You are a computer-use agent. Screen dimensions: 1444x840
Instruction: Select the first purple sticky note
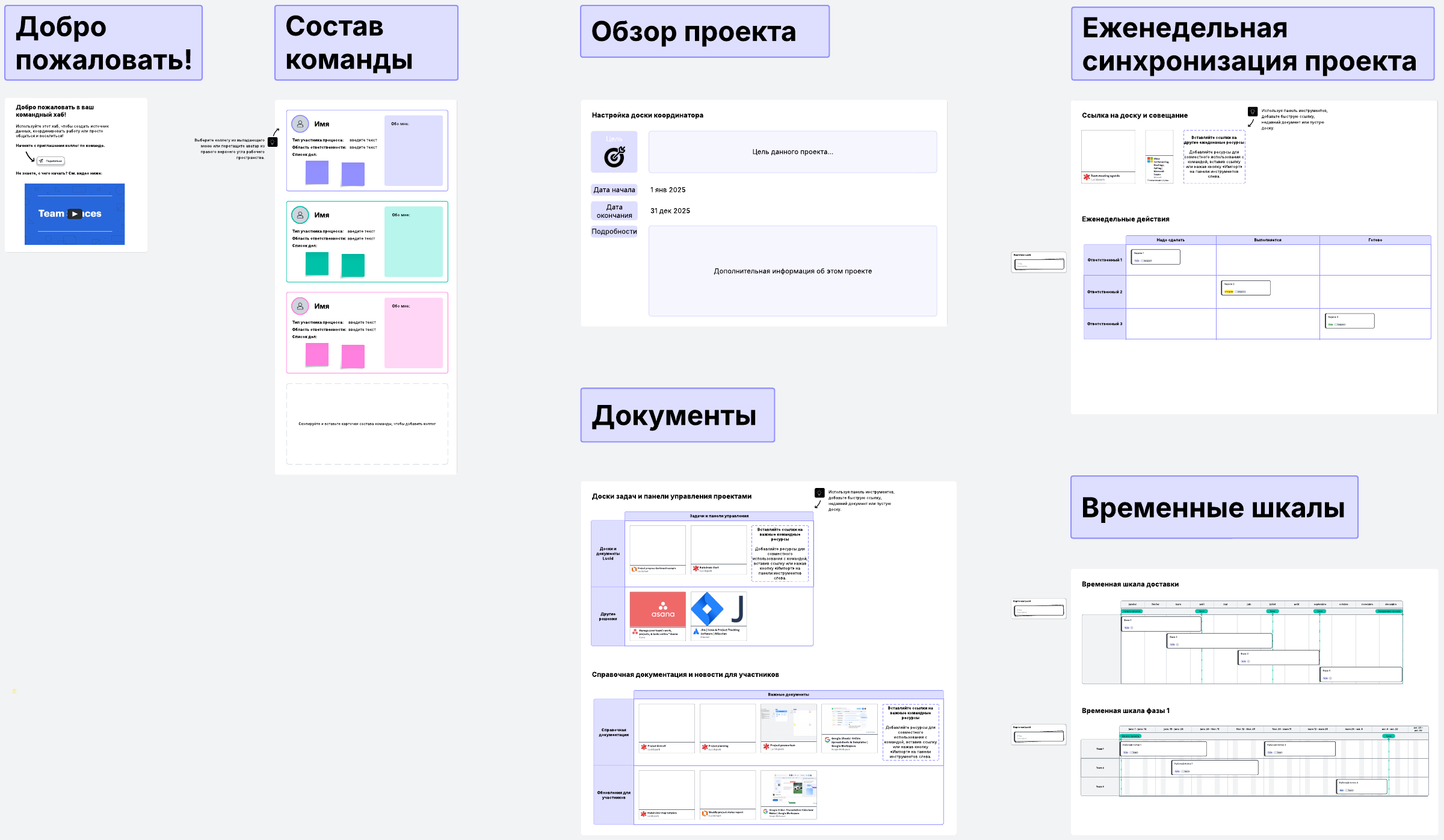coord(317,172)
